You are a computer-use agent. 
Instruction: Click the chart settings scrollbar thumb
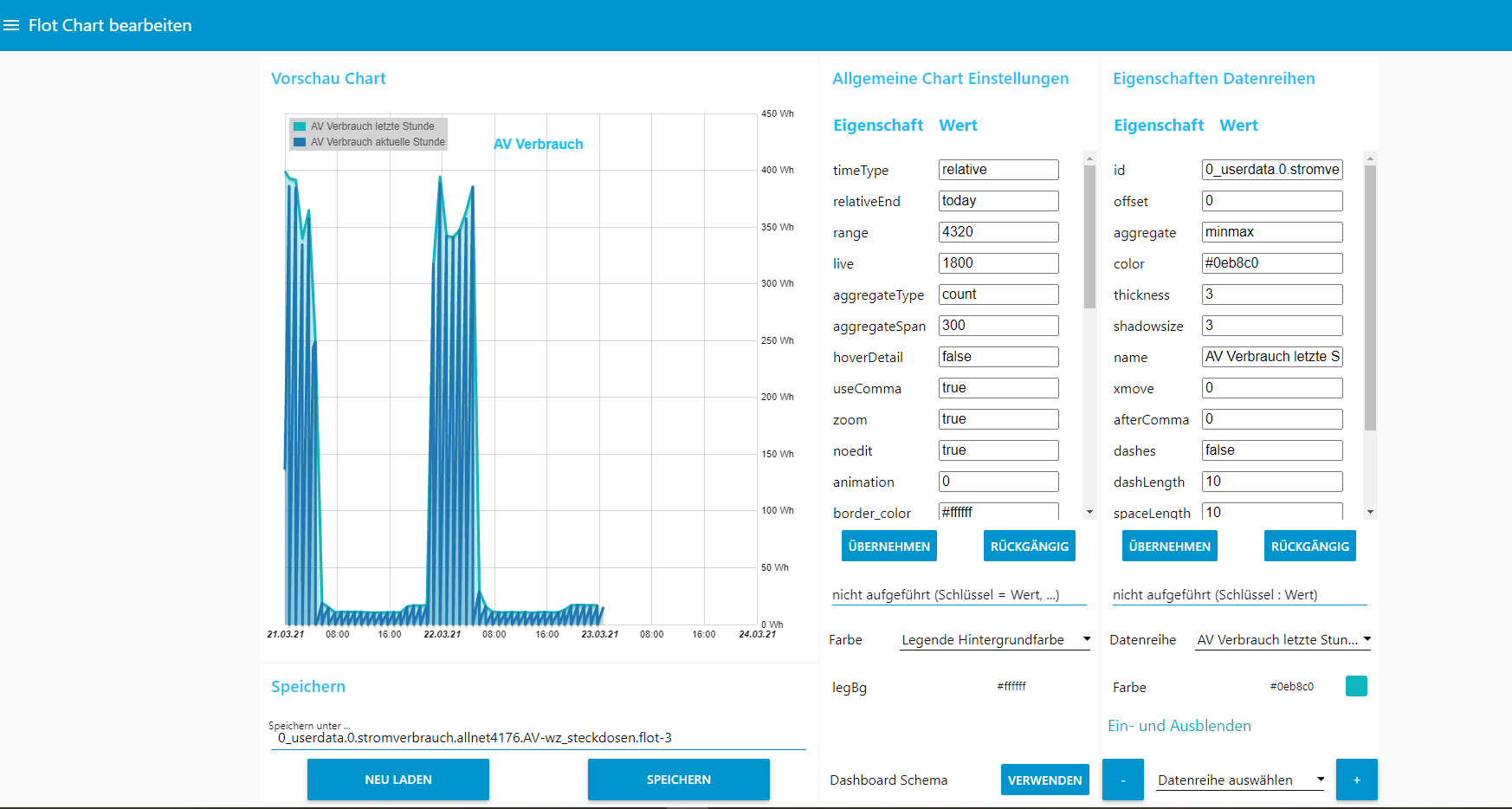point(1089,236)
